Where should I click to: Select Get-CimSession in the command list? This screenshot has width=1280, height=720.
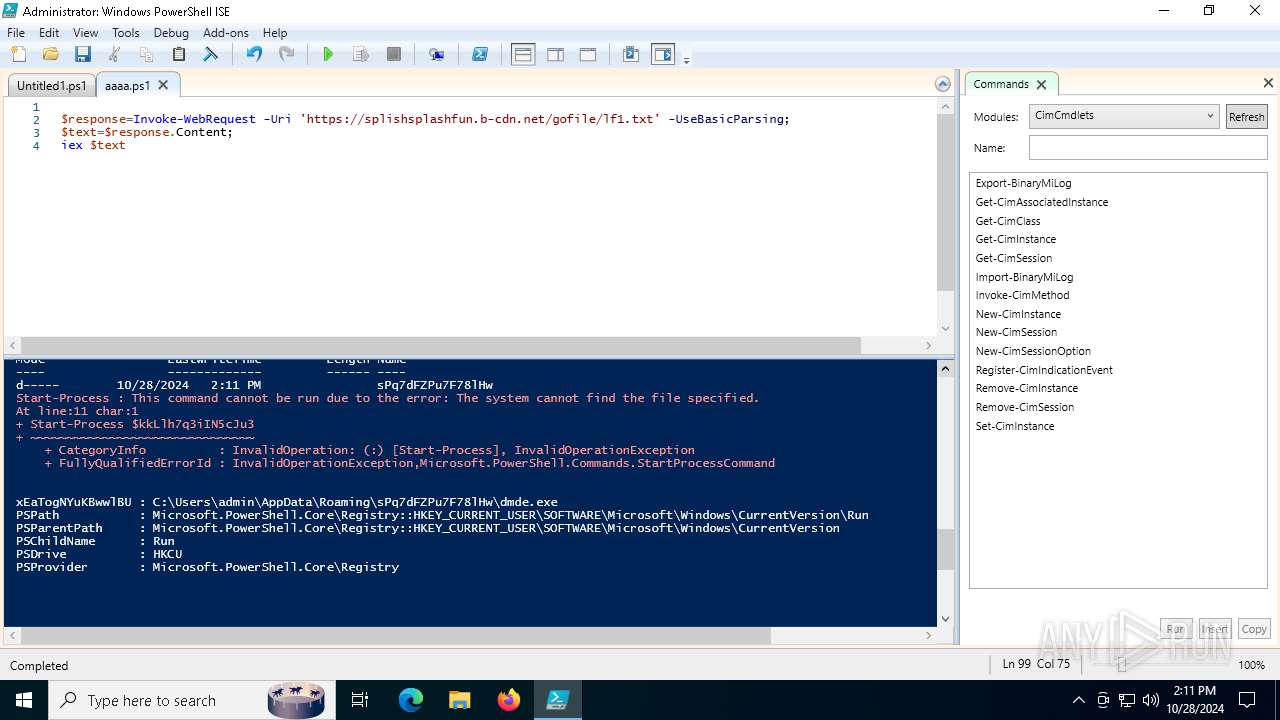coord(1013,258)
